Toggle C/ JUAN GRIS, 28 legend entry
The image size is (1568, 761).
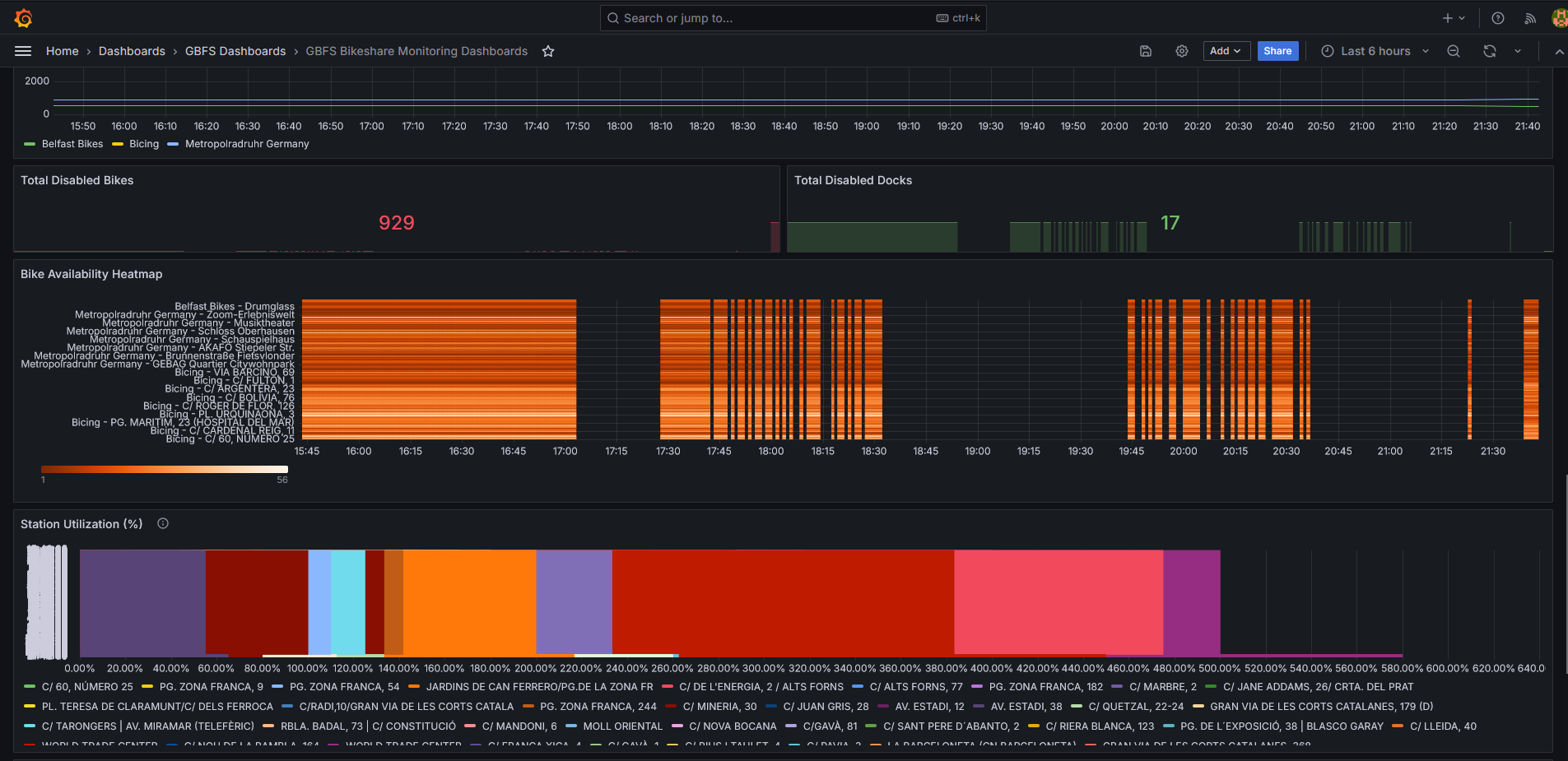(x=826, y=707)
